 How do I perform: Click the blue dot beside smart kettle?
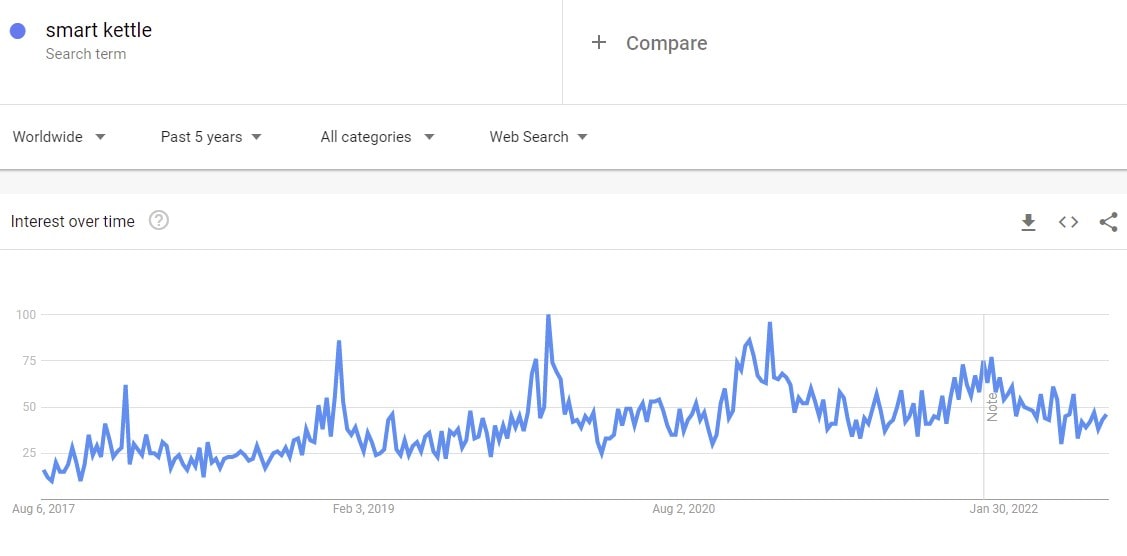pyautogui.click(x=17, y=31)
